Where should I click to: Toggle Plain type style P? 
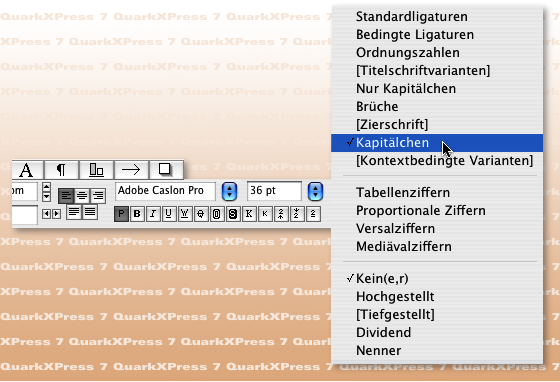click(x=121, y=214)
